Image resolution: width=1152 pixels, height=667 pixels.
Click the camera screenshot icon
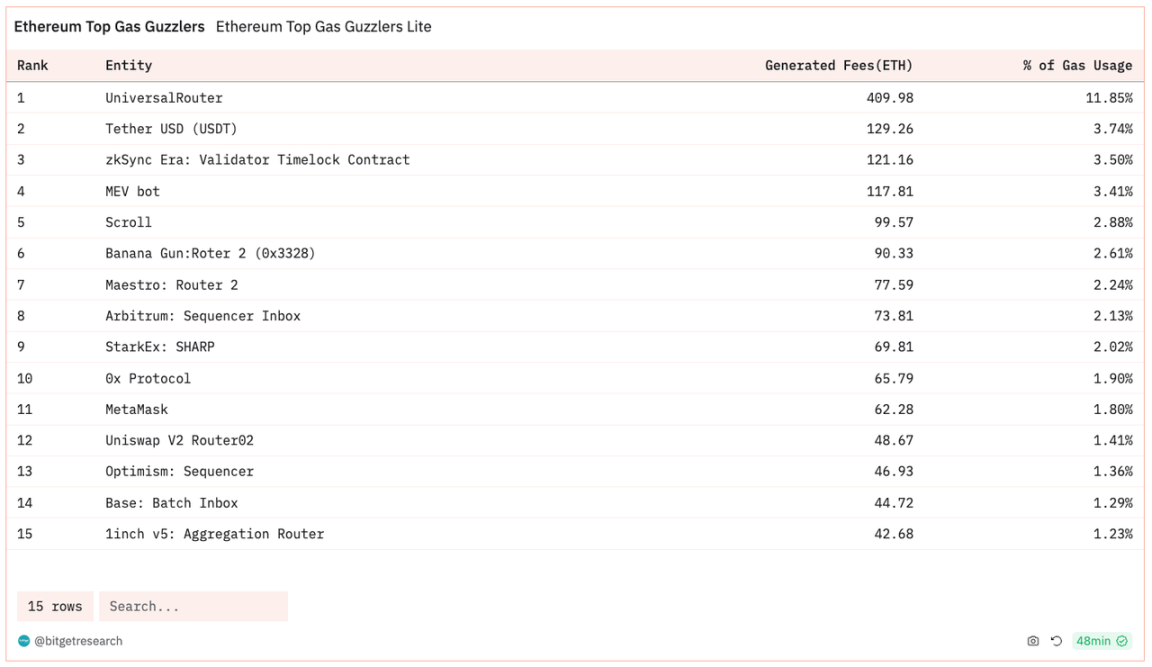[x=1033, y=641]
